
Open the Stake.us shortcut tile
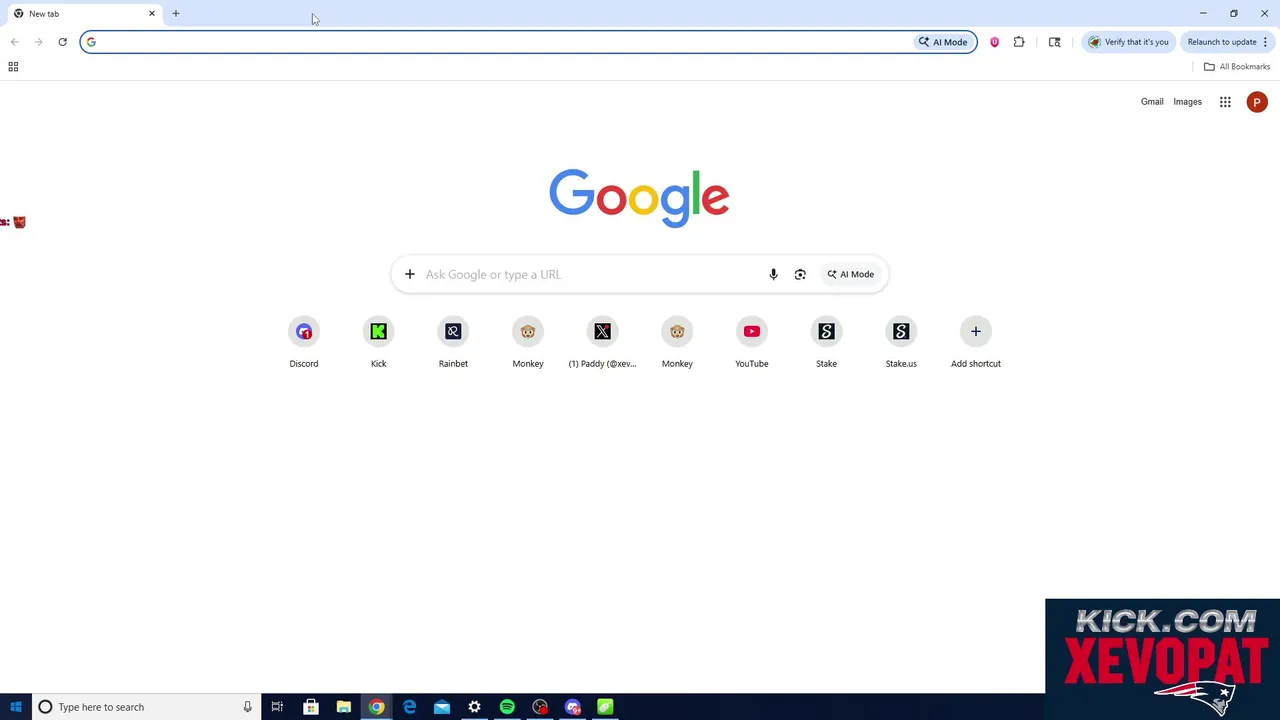901,342
